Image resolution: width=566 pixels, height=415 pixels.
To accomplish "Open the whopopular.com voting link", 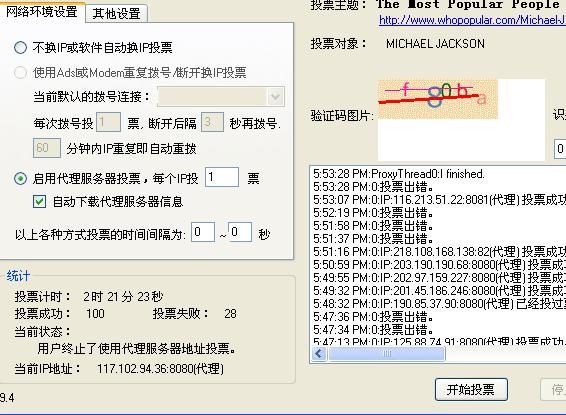I will tap(472, 20).
